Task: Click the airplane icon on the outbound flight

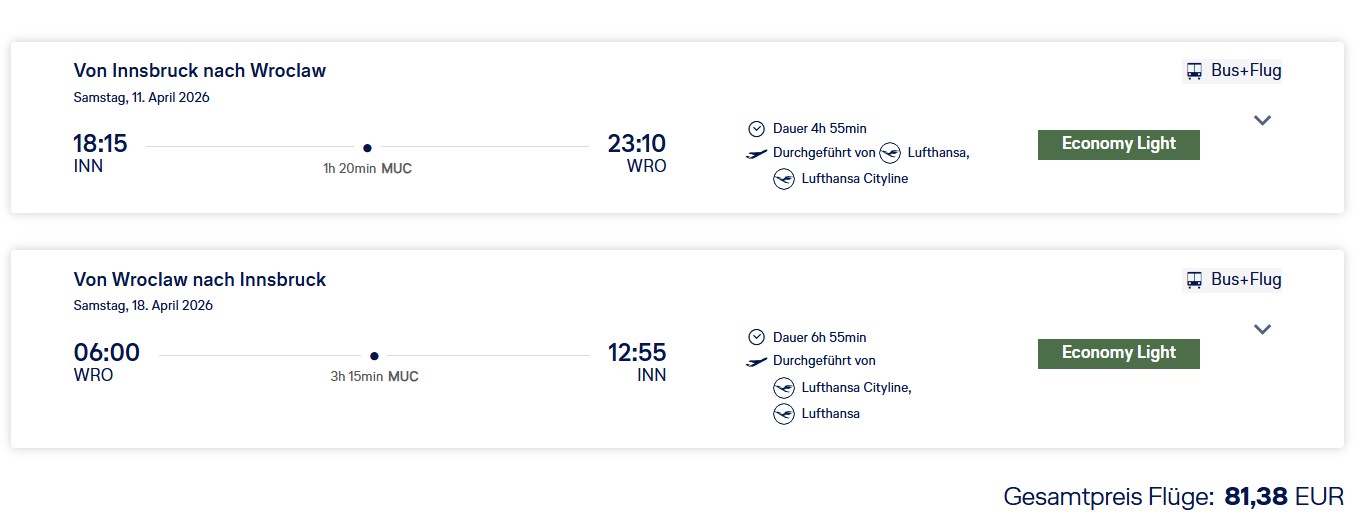Action: 757,153
